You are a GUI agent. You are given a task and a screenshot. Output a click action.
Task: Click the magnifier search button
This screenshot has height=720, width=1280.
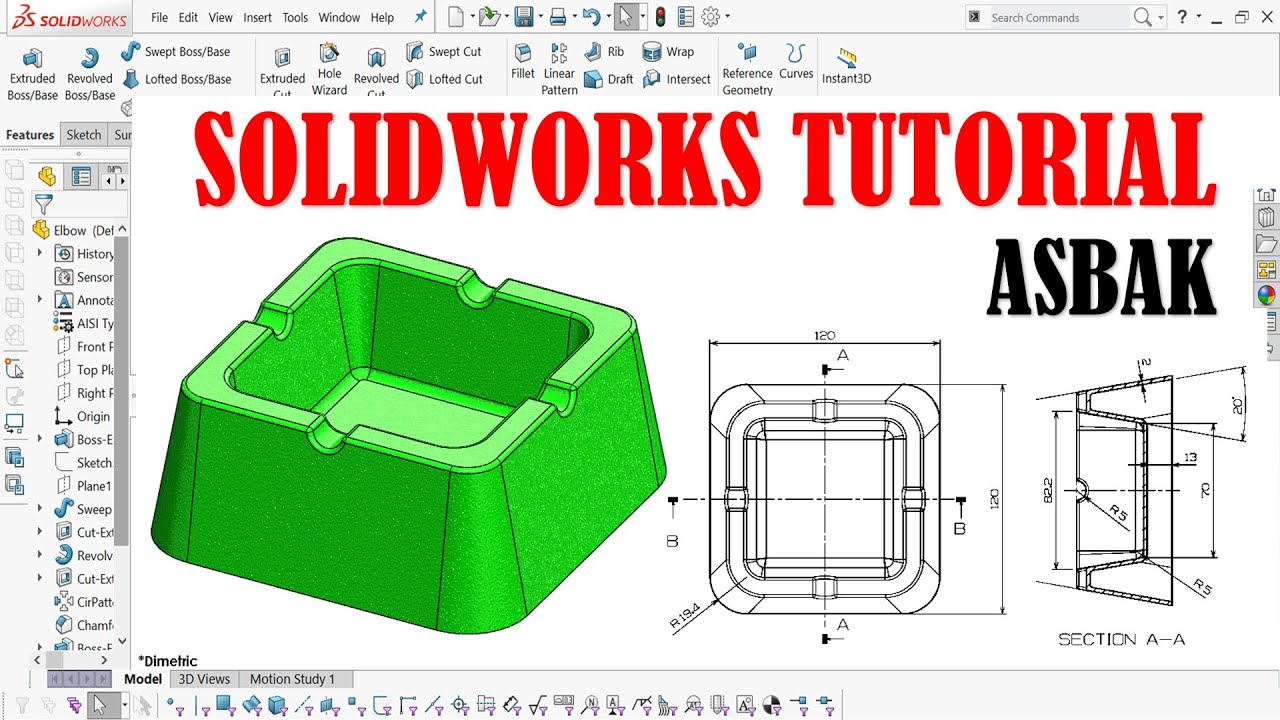click(x=1143, y=17)
